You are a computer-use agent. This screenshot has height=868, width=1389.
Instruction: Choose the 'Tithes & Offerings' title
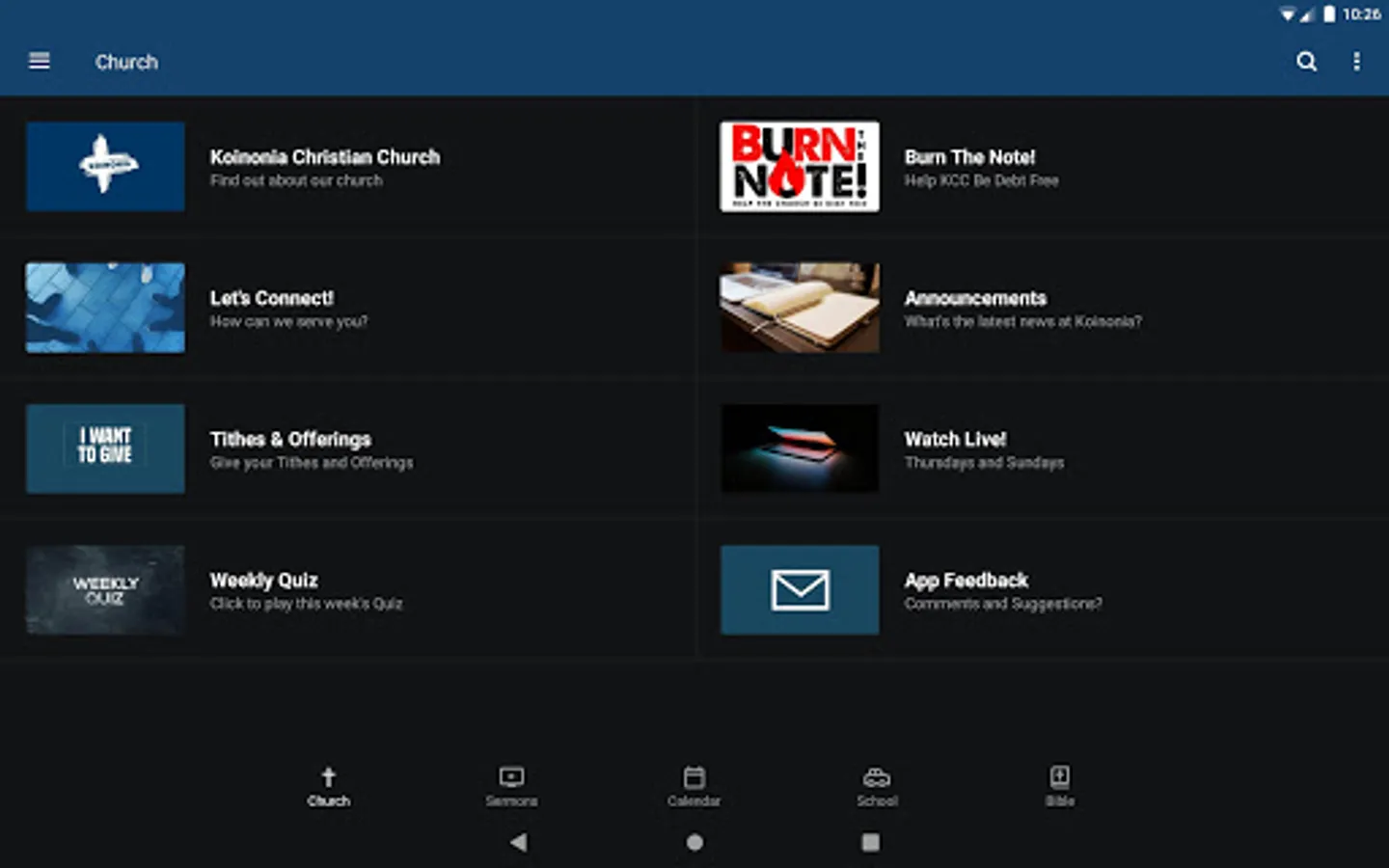(x=290, y=439)
